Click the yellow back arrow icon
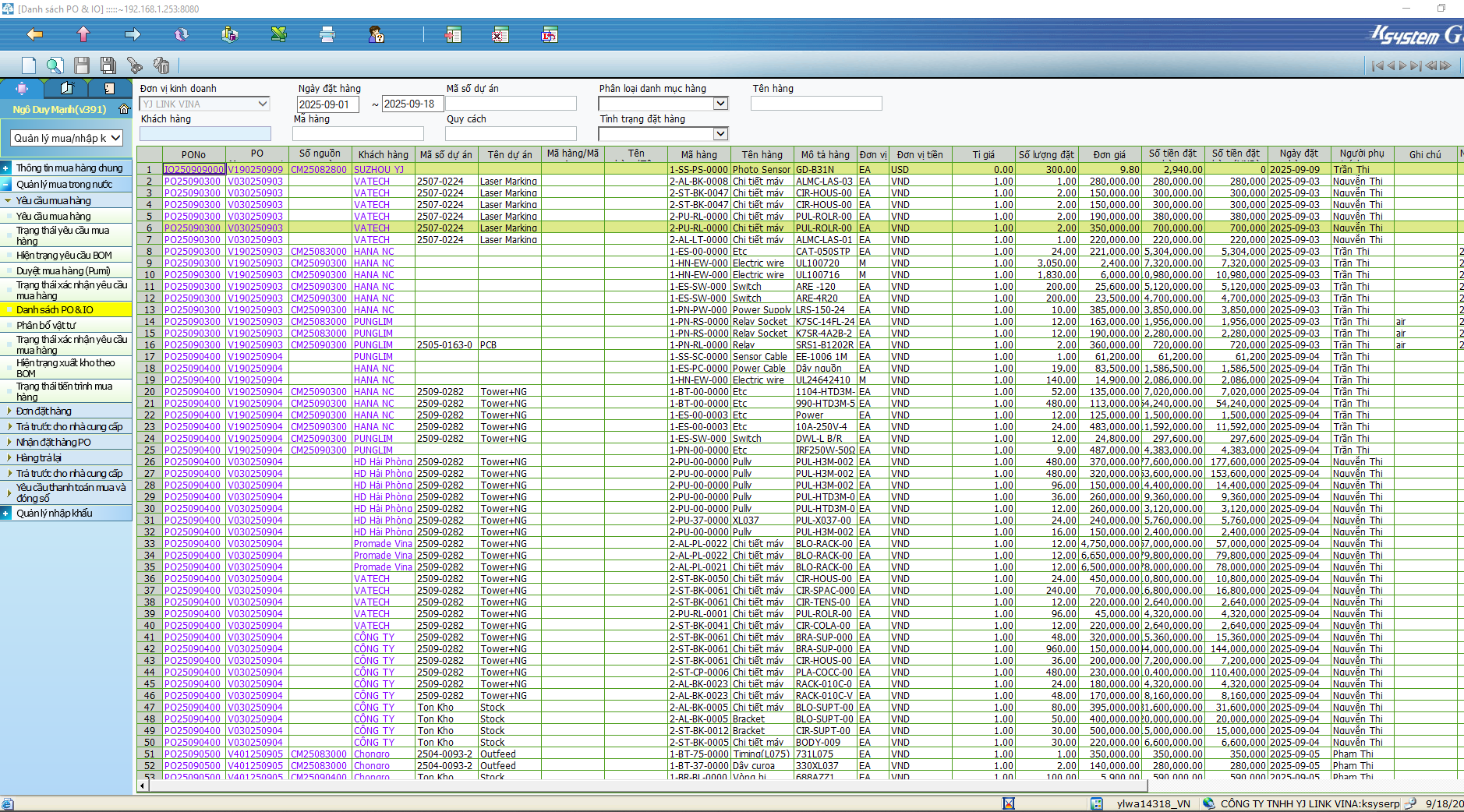The width and height of the screenshot is (1464, 812). 34,34
